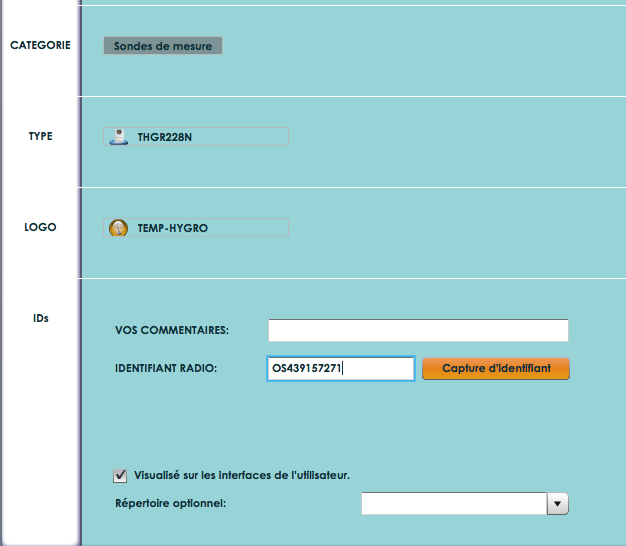Select the IDs section in sidebar
Image resolution: width=626 pixels, height=546 pixels.
40,318
